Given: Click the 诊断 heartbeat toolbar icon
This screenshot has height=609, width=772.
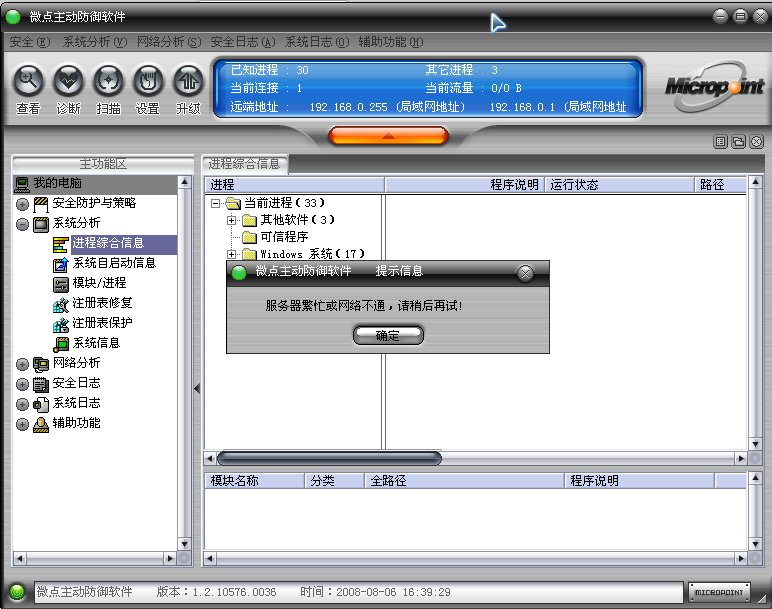Looking at the screenshot, I should tap(68, 79).
